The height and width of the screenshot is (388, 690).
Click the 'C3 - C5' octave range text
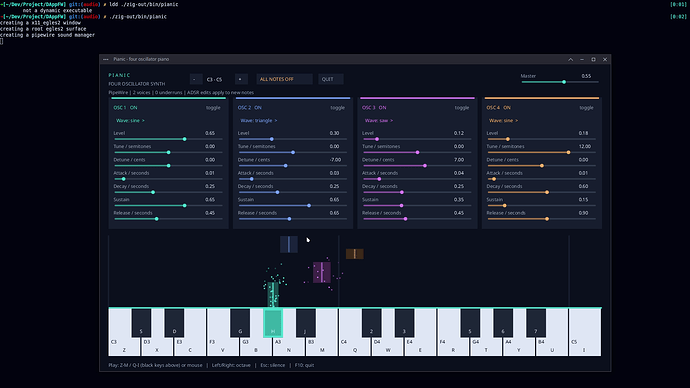(214, 80)
